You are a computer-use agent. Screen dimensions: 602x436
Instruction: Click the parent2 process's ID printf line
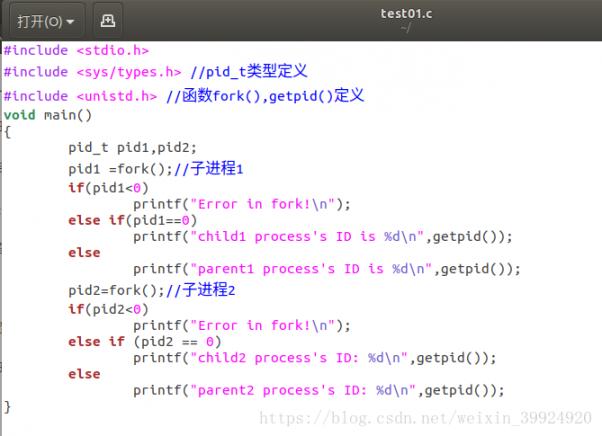[x=319, y=390]
